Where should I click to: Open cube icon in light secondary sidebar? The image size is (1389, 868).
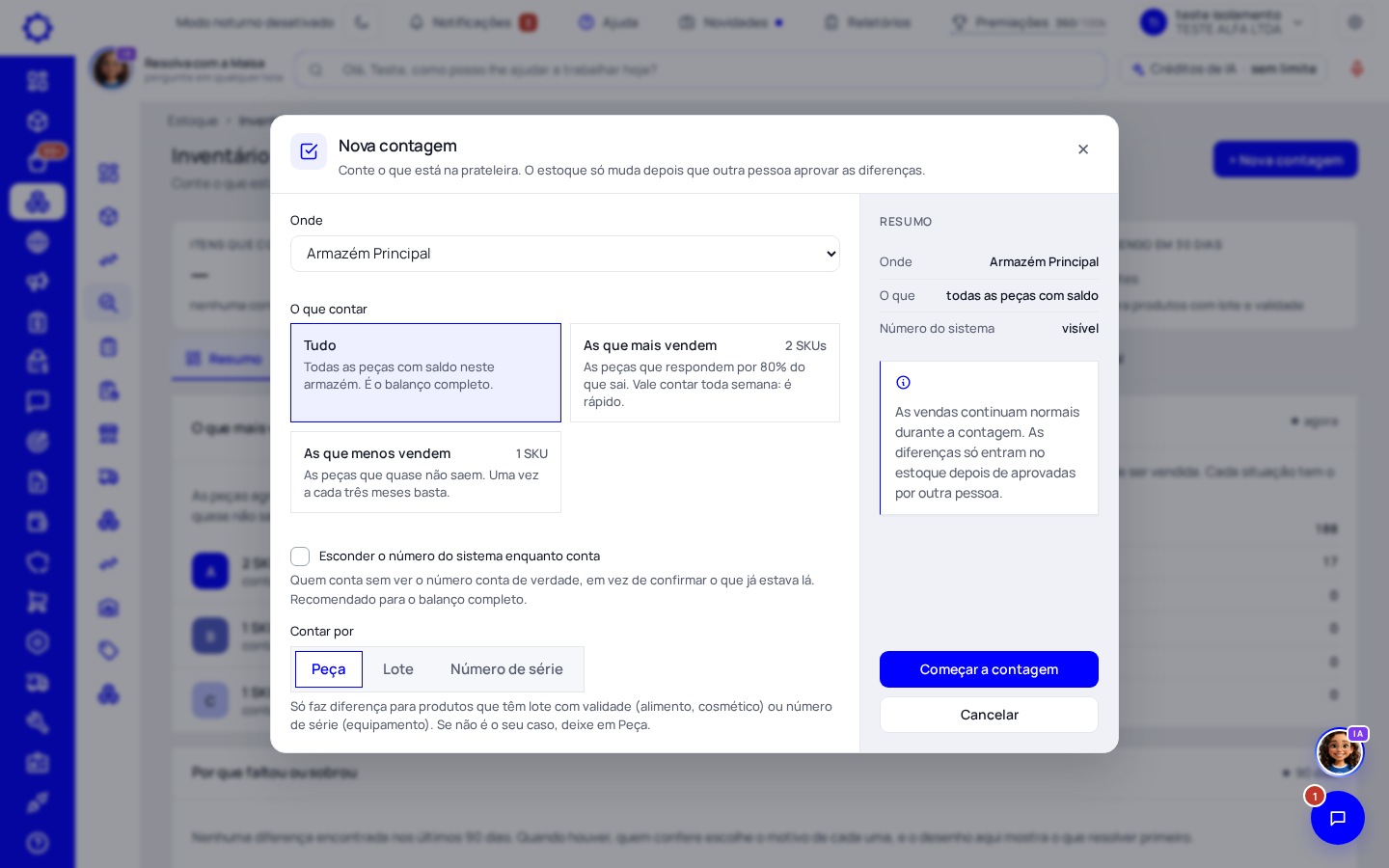pos(108,216)
